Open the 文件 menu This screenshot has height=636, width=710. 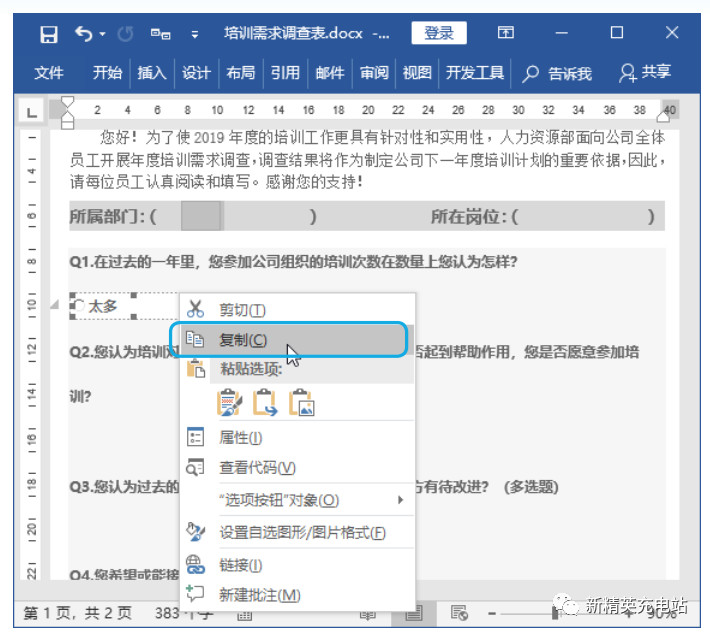click(49, 73)
